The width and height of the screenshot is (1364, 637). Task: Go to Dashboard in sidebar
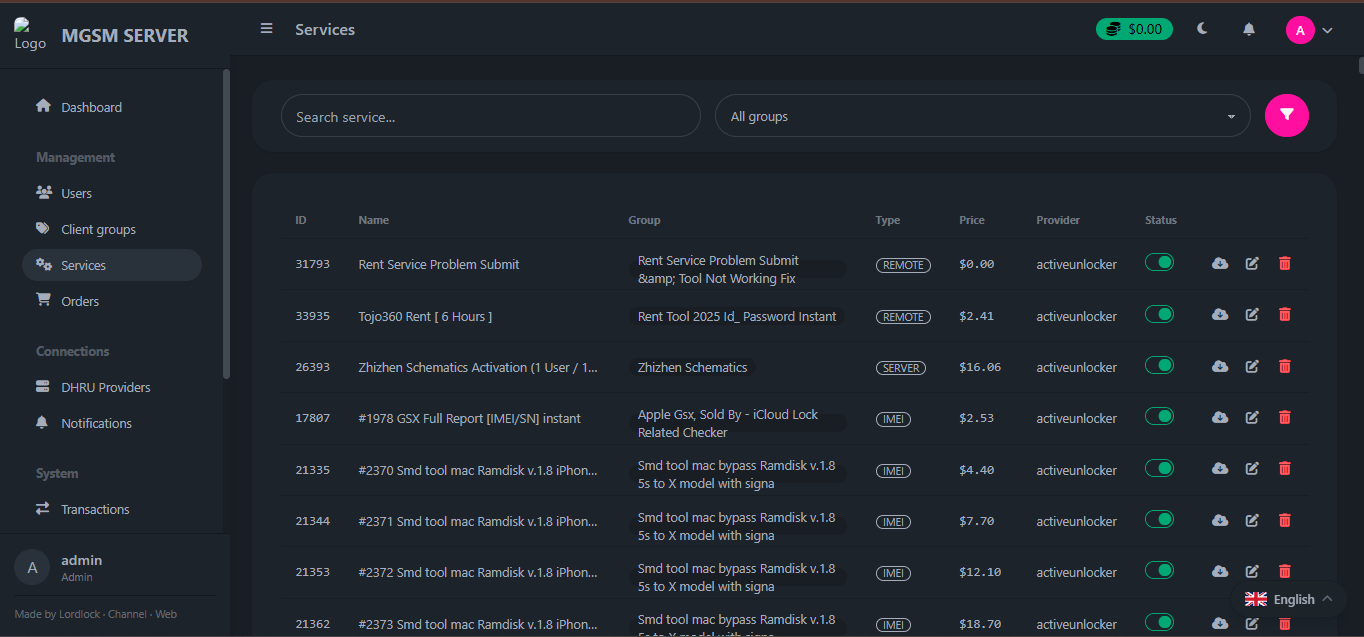(91, 107)
